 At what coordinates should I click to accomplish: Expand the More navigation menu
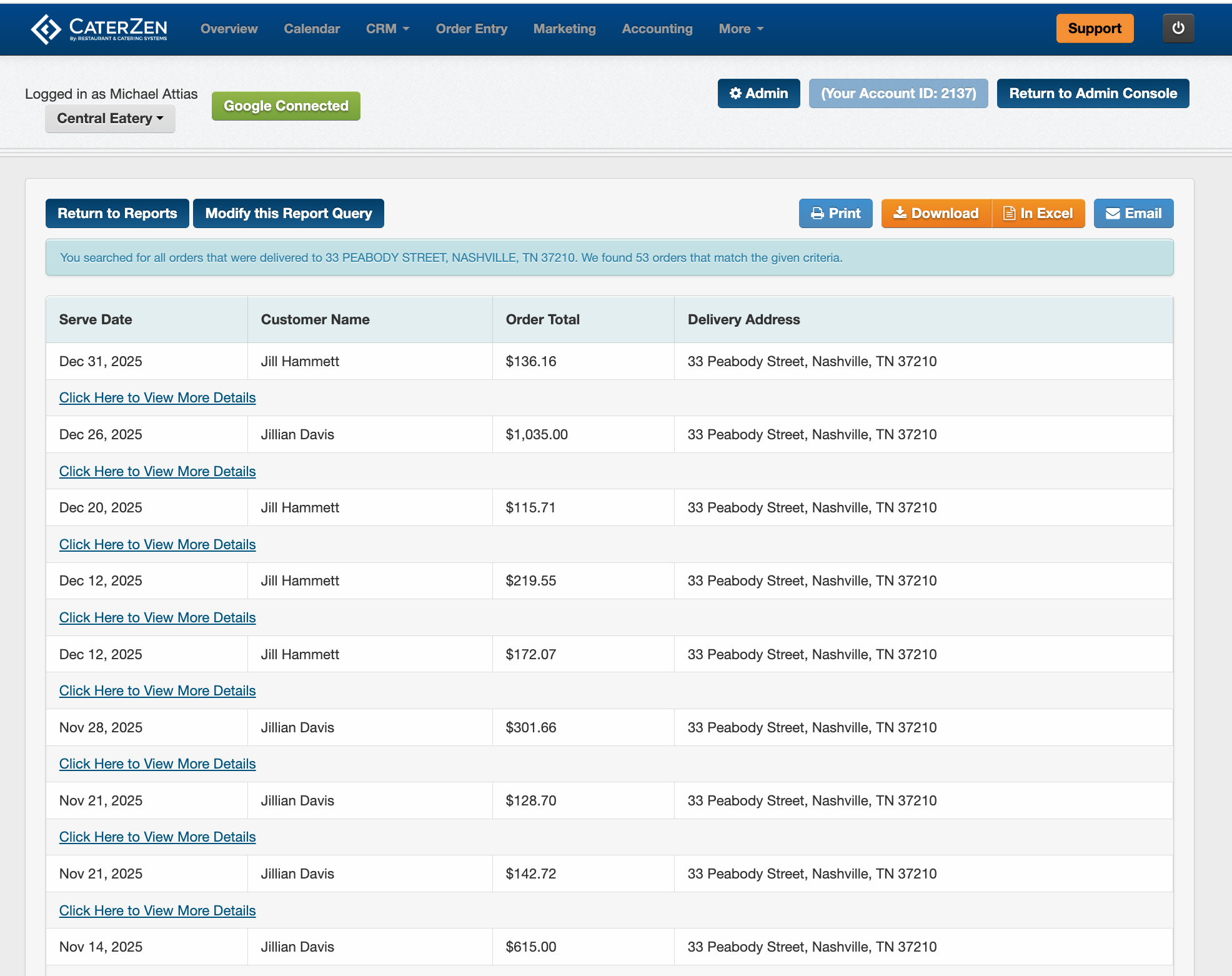point(740,29)
